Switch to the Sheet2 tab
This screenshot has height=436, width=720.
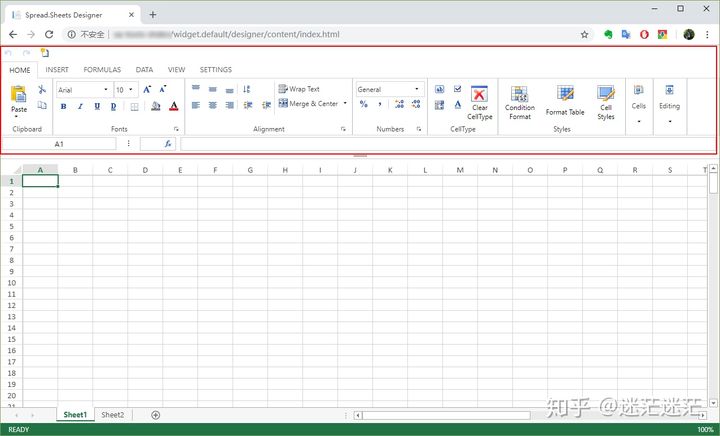pyautogui.click(x=112, y=415)
